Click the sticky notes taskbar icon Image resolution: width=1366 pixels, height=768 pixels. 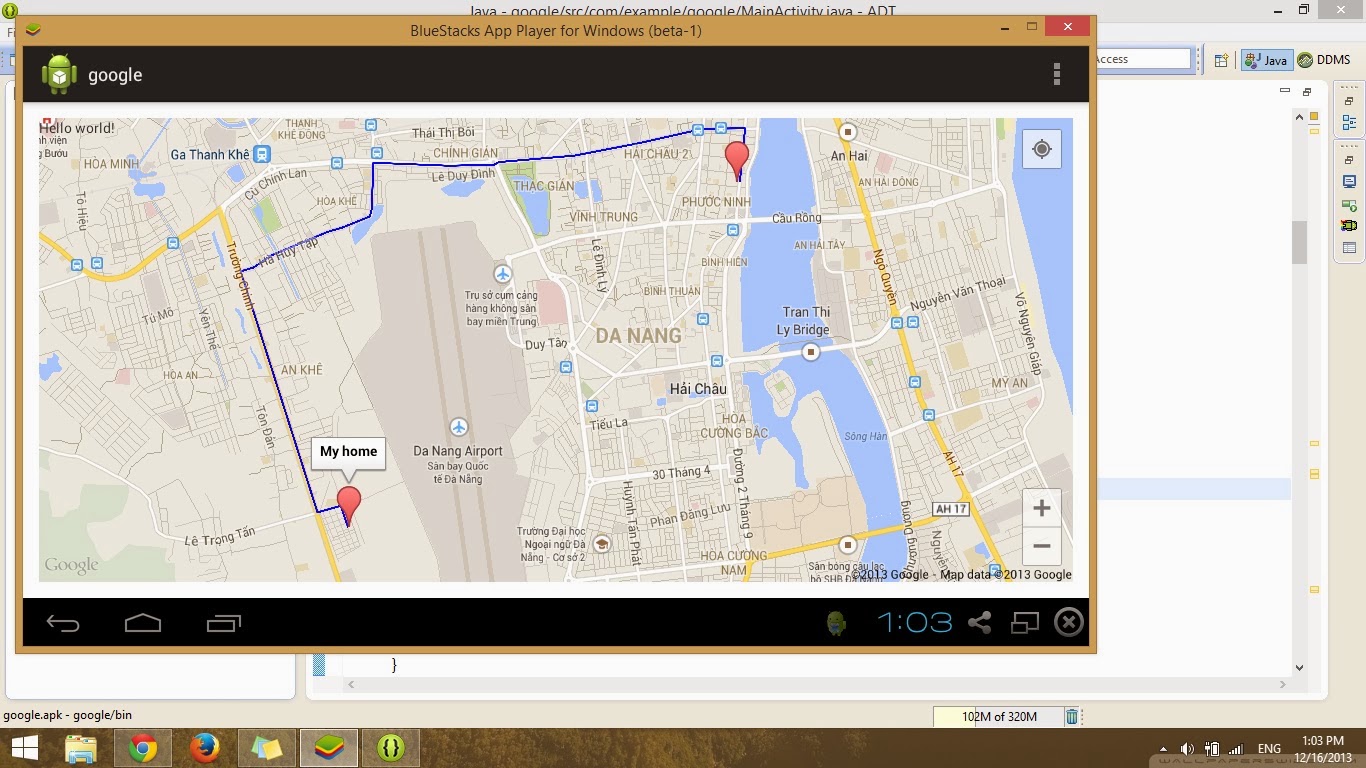tap(267, 748)
